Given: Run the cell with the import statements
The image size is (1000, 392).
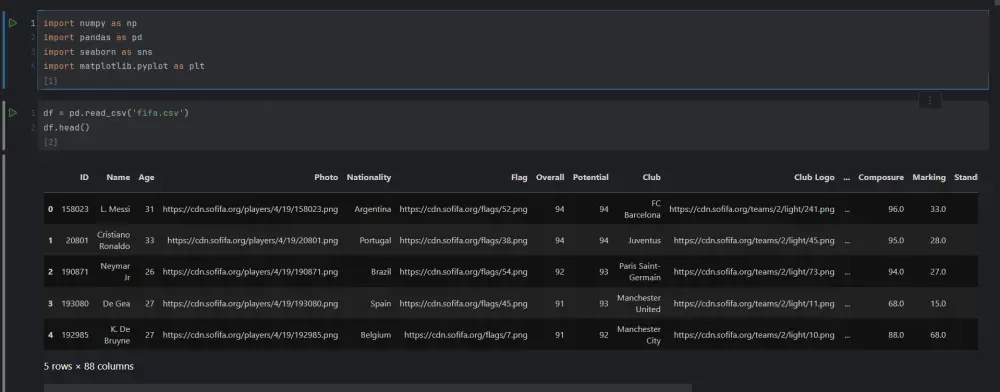Looking at the screenshot, I should (13, 23).
